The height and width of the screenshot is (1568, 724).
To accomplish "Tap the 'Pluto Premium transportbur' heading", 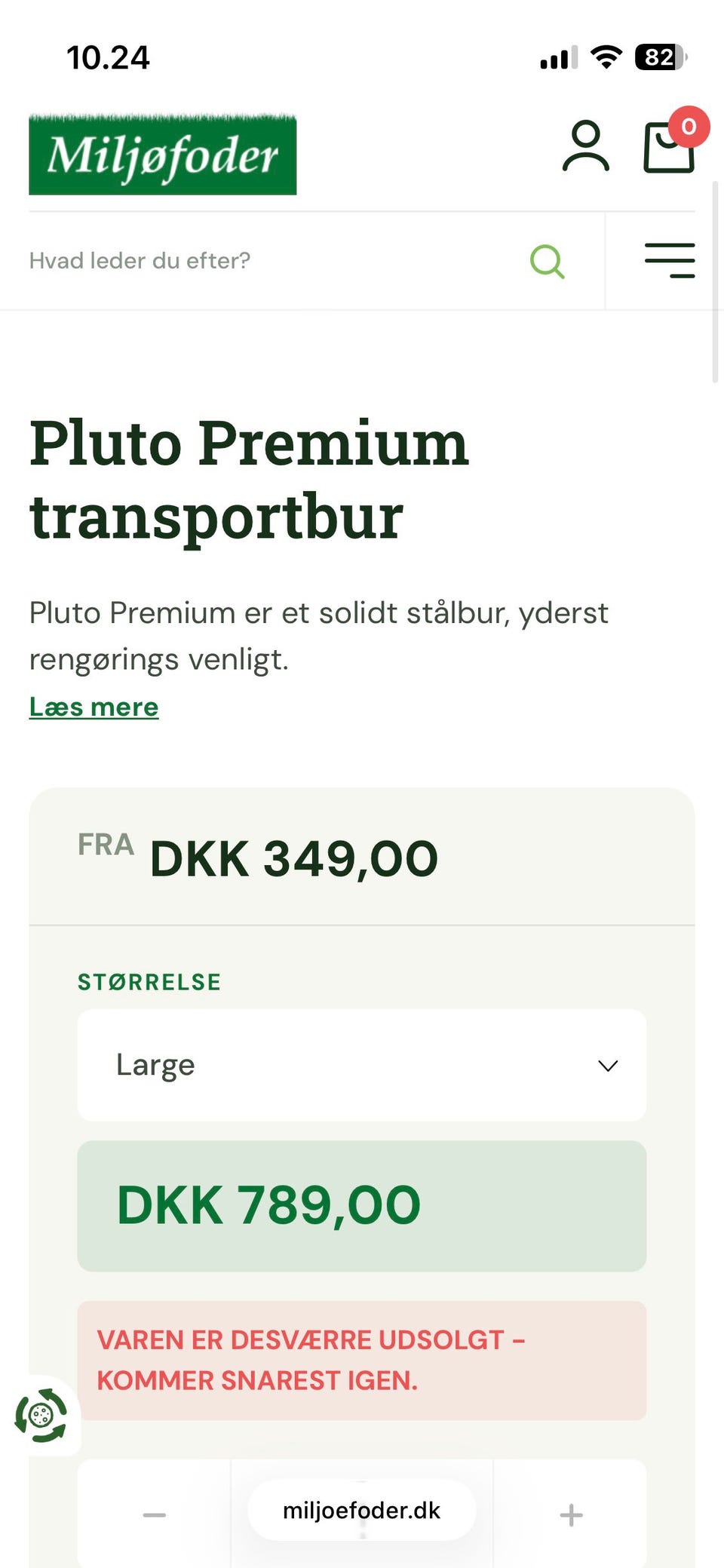I will point(249,480).
